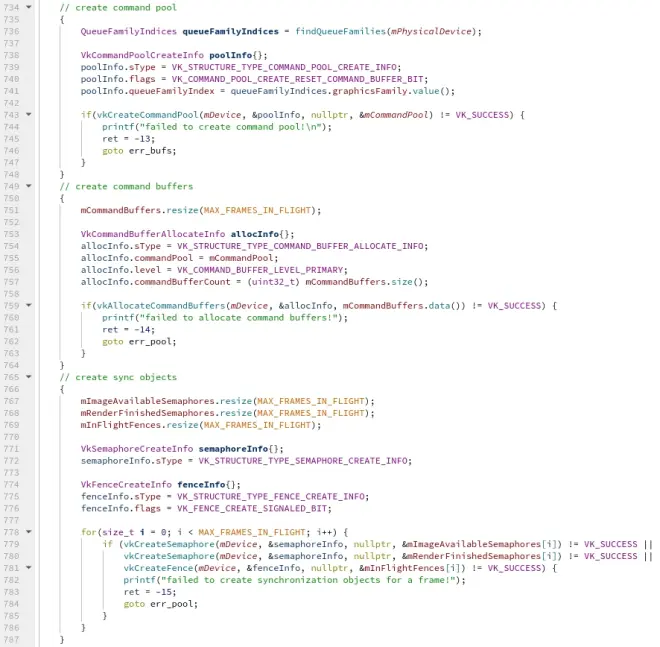The image size is (660, 647).
Task: Click '// create command buffers' comment
Action: 126,186
